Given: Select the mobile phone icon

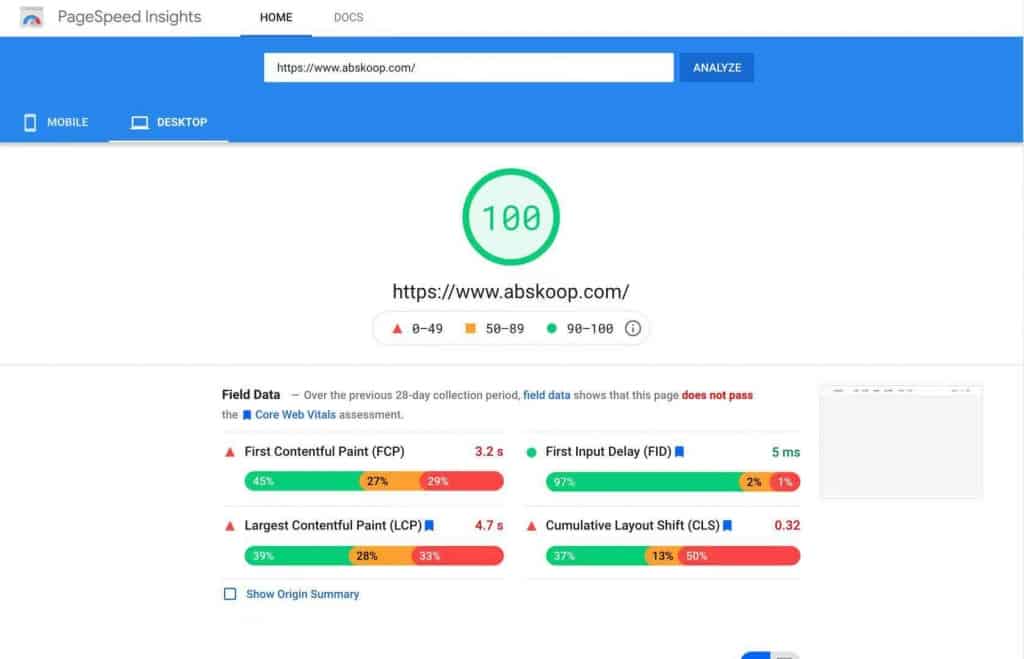Looking at the screenshot, I should [x=29, y=122].
